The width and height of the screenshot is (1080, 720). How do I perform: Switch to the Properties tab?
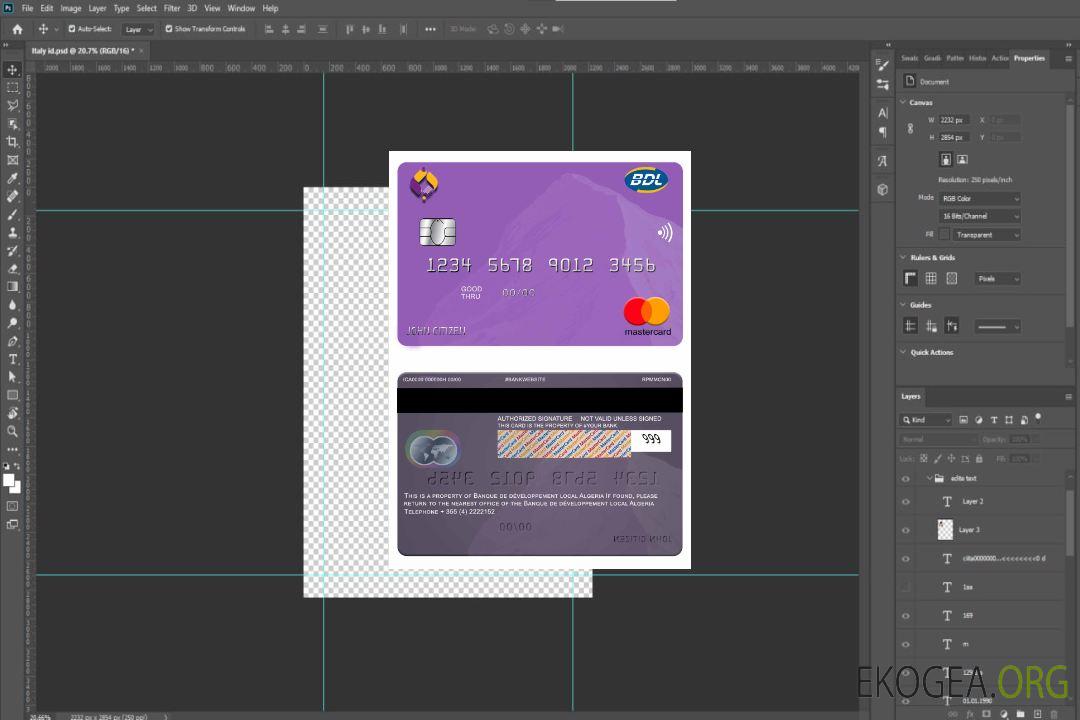tap(1029, 59)
